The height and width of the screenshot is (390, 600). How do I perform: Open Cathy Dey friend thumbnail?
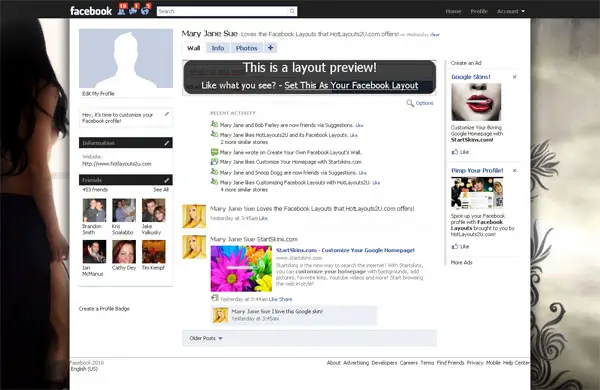tap(124, 251)
